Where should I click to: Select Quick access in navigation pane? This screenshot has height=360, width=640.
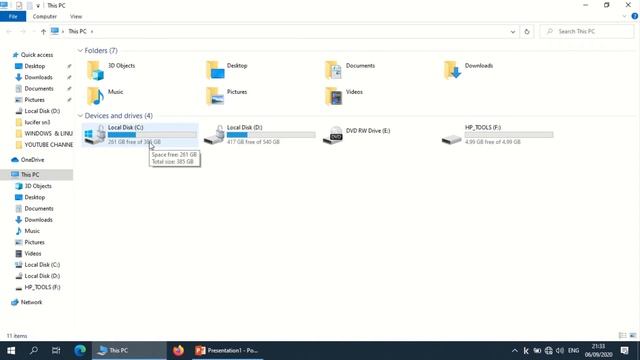pyautogui.click(x=37, y=55)
